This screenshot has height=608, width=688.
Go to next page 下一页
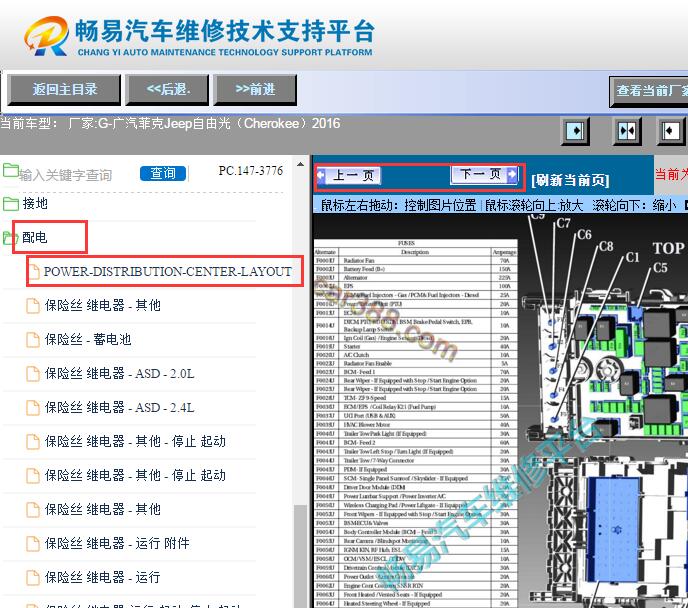[x=484, y=174]
